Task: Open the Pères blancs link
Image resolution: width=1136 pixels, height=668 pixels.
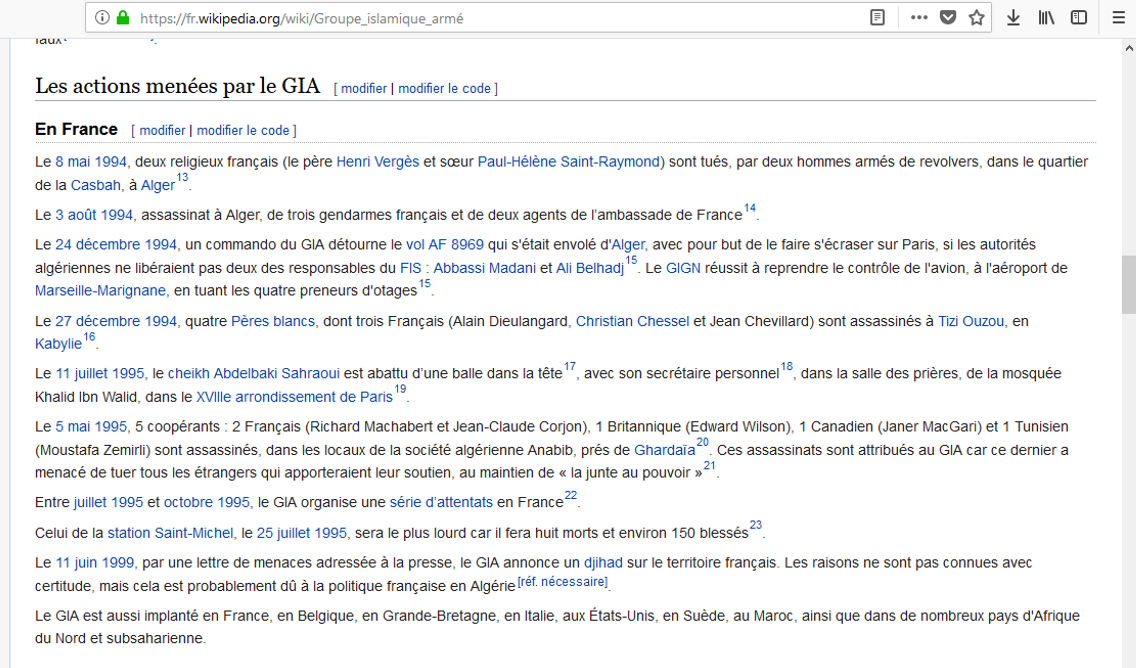Action: pyautogui.click(x=273, y=321)
